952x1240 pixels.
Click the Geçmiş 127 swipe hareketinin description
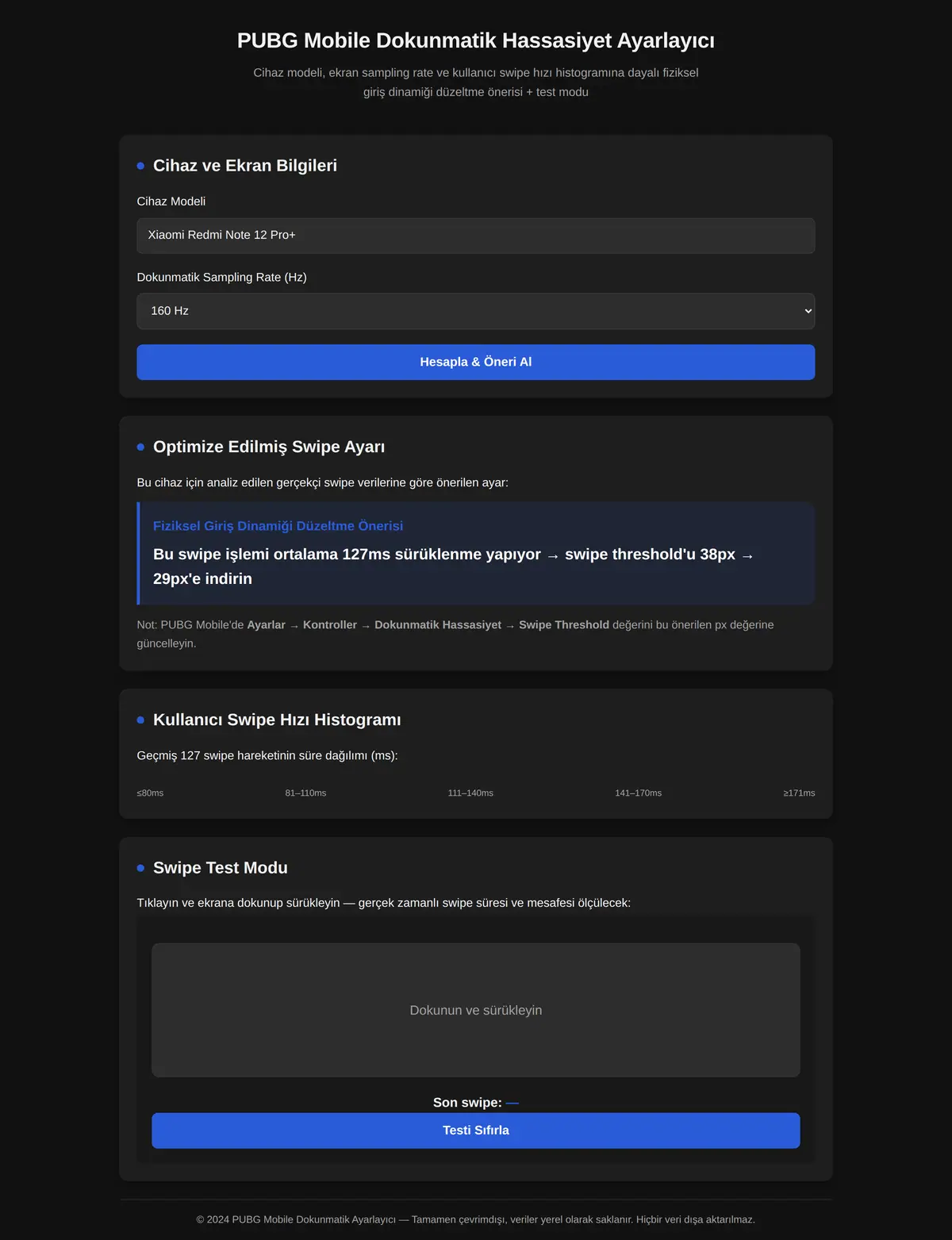[x=267, y=755]
